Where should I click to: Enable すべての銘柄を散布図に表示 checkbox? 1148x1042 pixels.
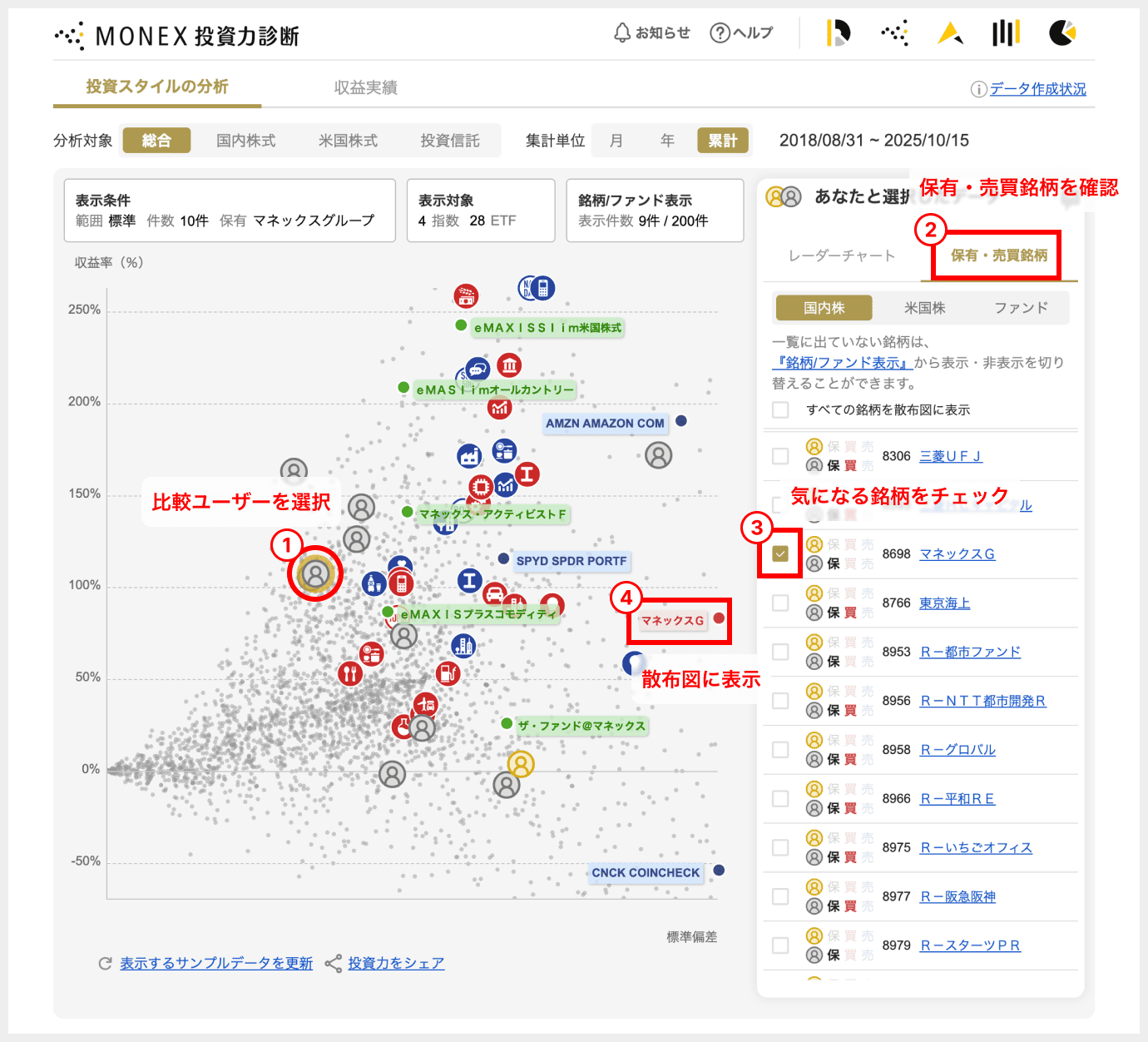coord(780,410)
